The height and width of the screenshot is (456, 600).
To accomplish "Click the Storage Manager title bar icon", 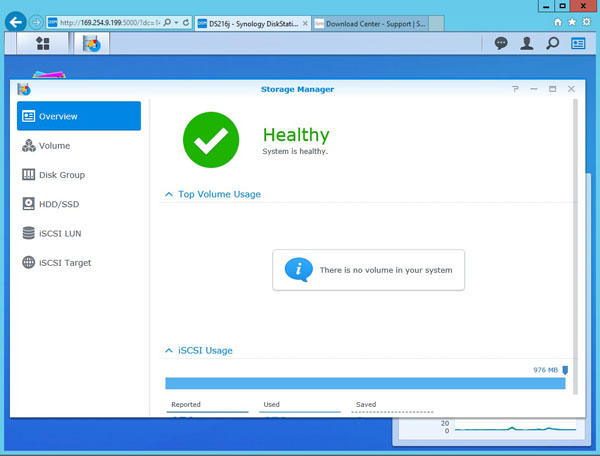I will point(24,89).
